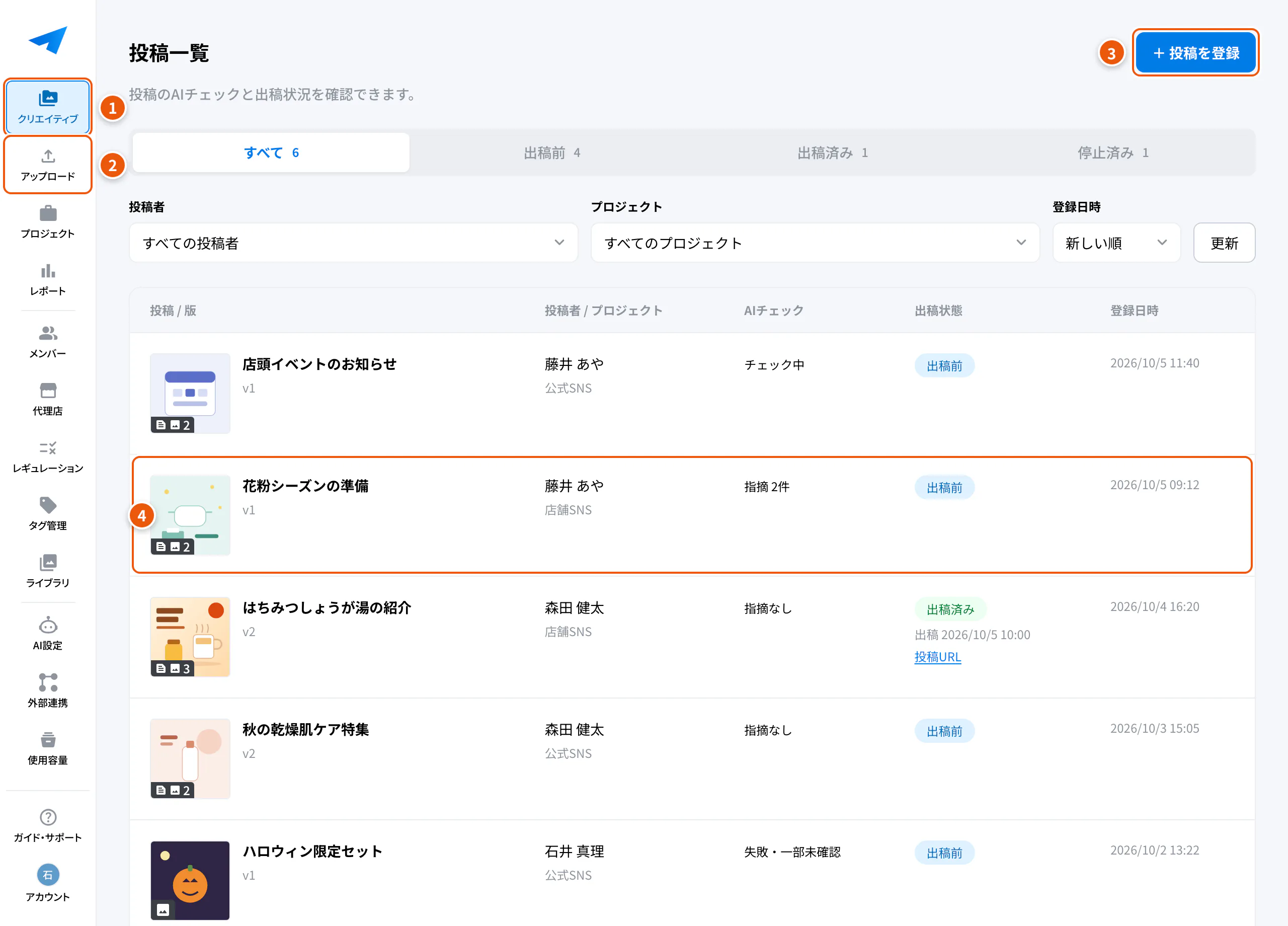
Task: Click the はちみつしょうが湯の紹介 title
Action: point(327,608)
